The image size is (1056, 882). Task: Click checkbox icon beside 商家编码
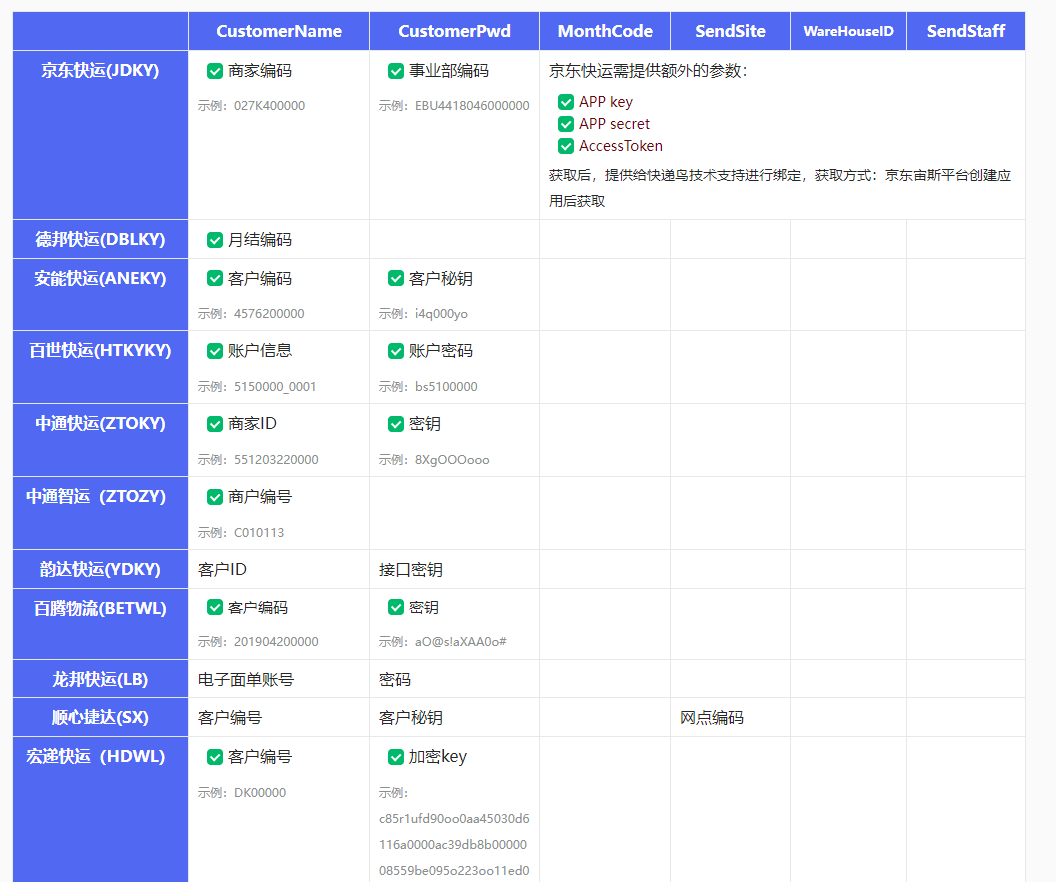[x=215, y=71]
